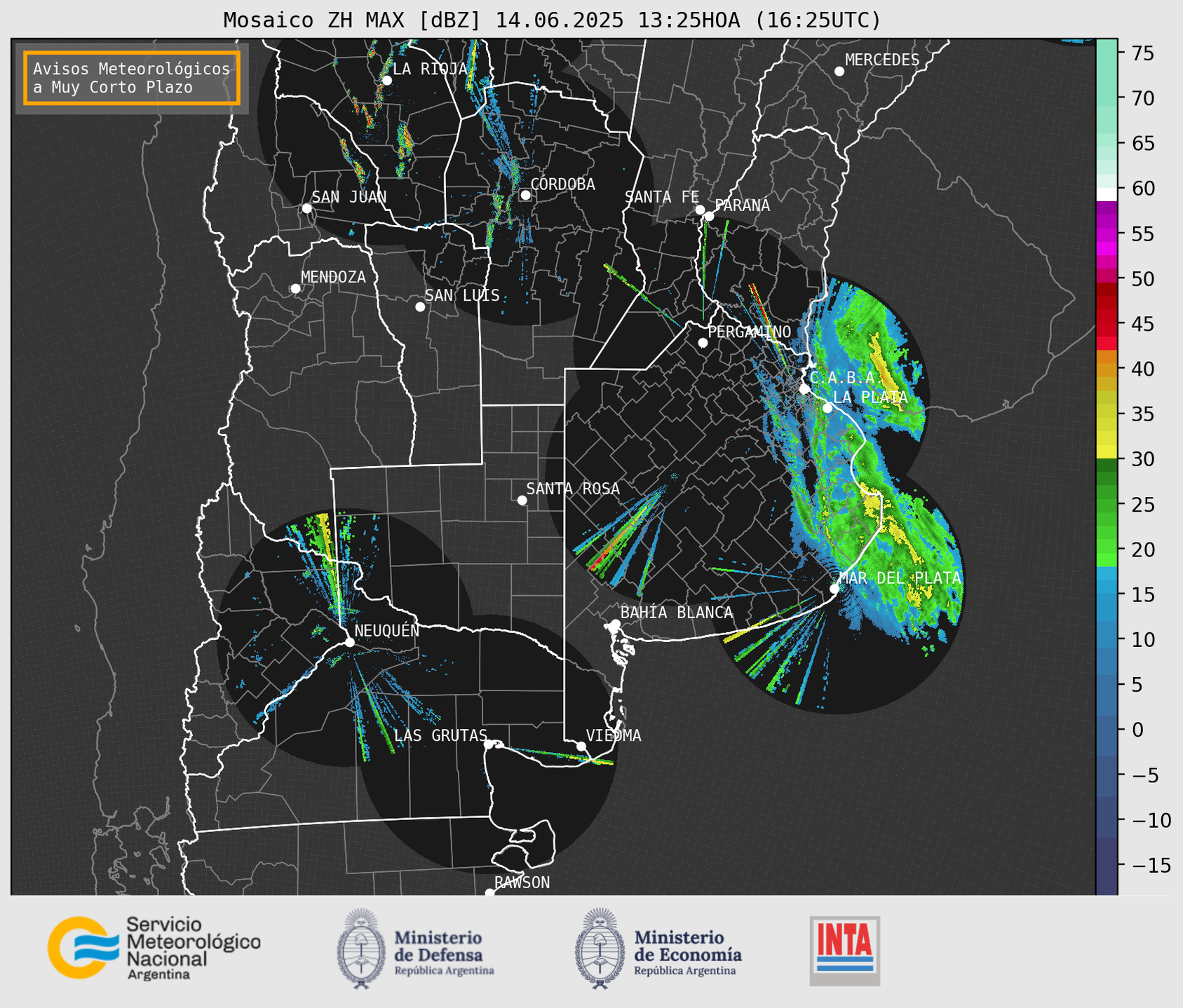Click the Viedma city marker

pos(581,746)
